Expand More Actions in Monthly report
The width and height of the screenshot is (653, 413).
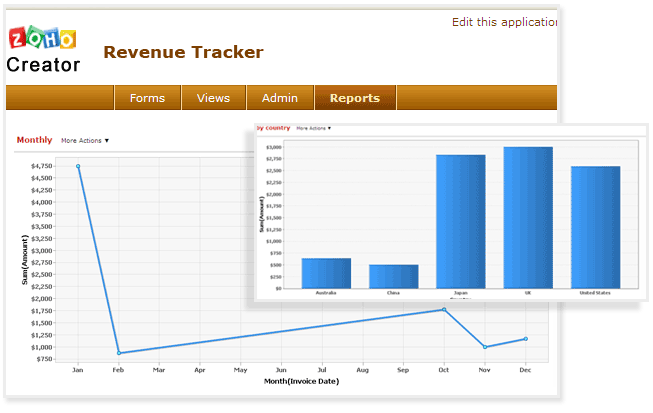85,141
